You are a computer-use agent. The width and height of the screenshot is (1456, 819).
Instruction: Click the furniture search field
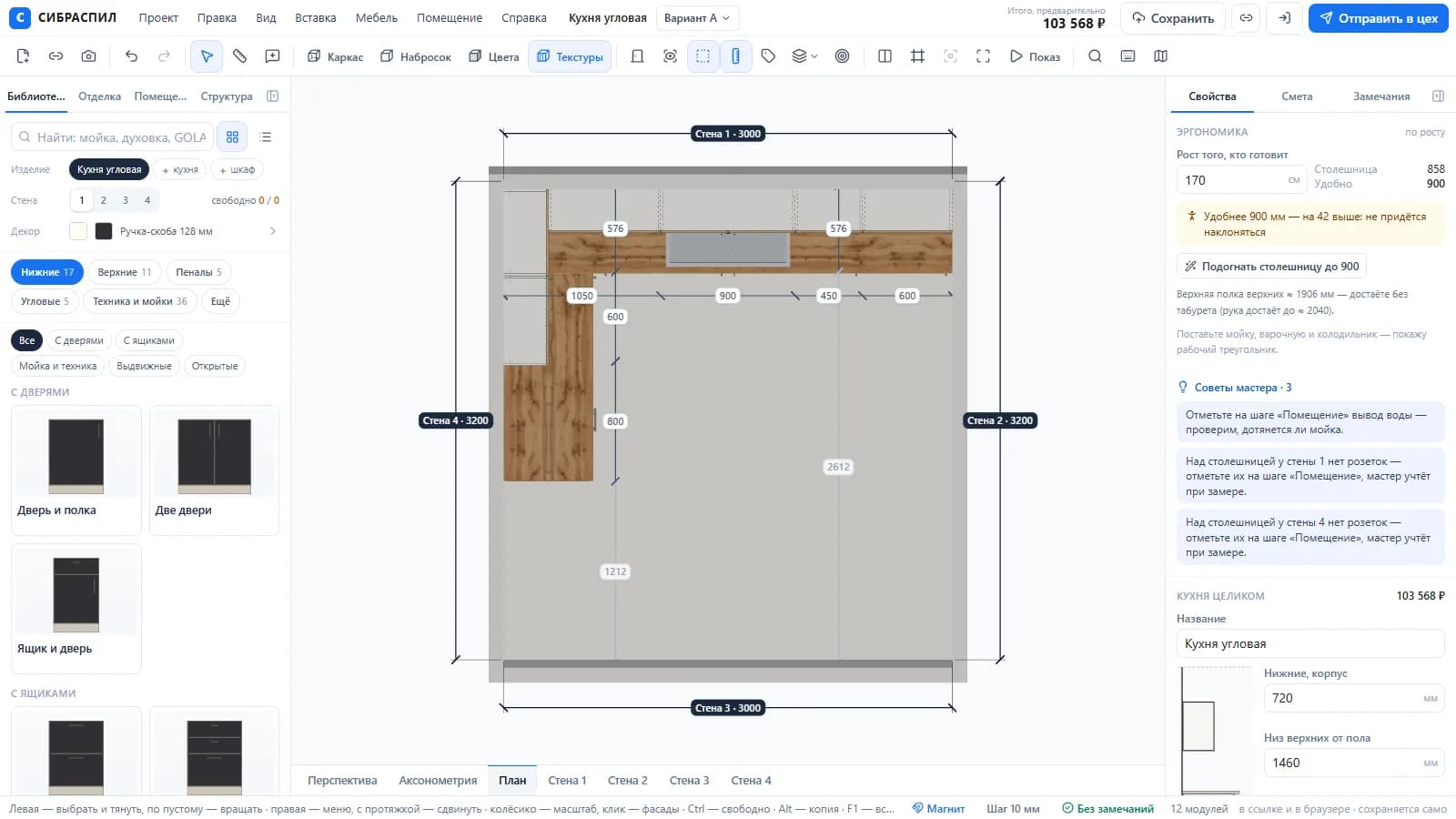tap(112, 137)
